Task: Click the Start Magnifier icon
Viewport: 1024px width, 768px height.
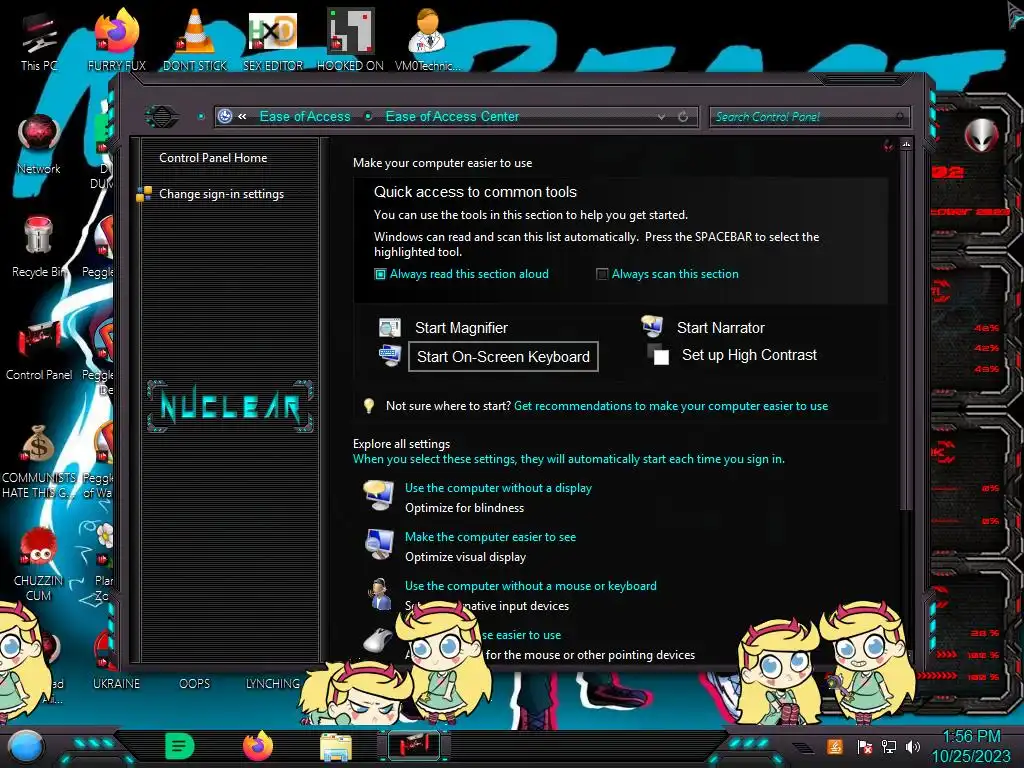Action: click(390, 328)
